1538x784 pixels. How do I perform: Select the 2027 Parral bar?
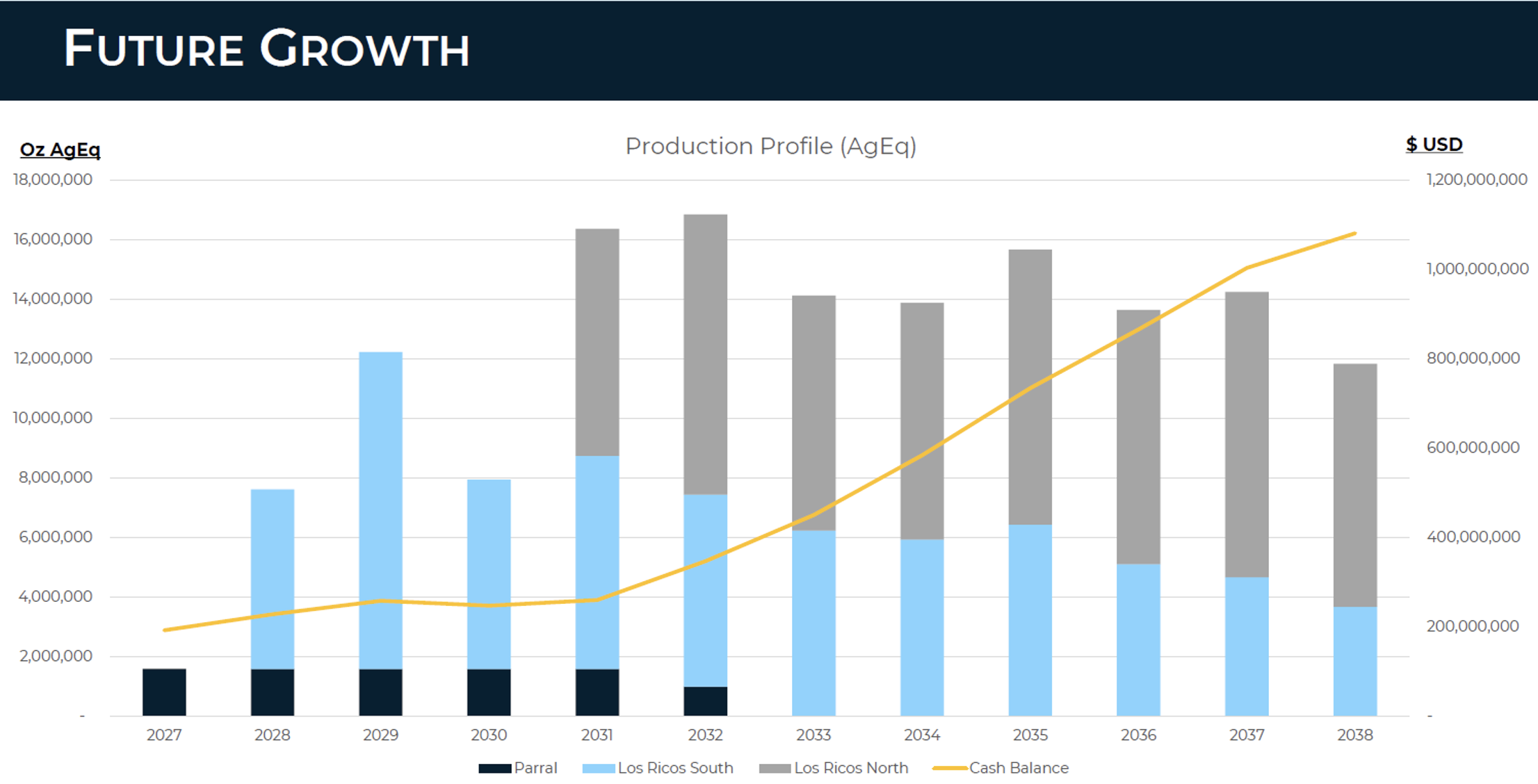click(x=164, y=692)
